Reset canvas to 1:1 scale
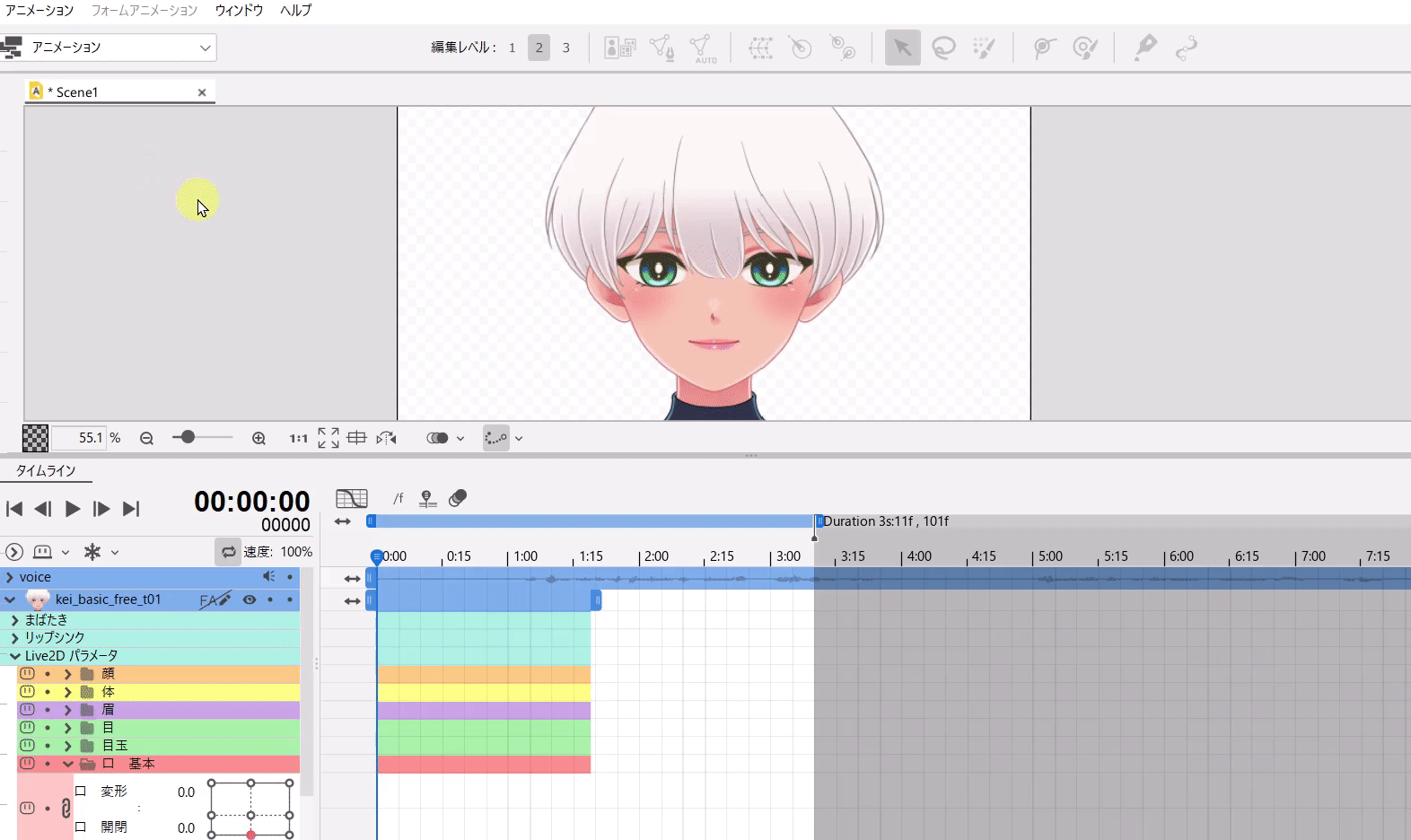 tap(298, 438)
